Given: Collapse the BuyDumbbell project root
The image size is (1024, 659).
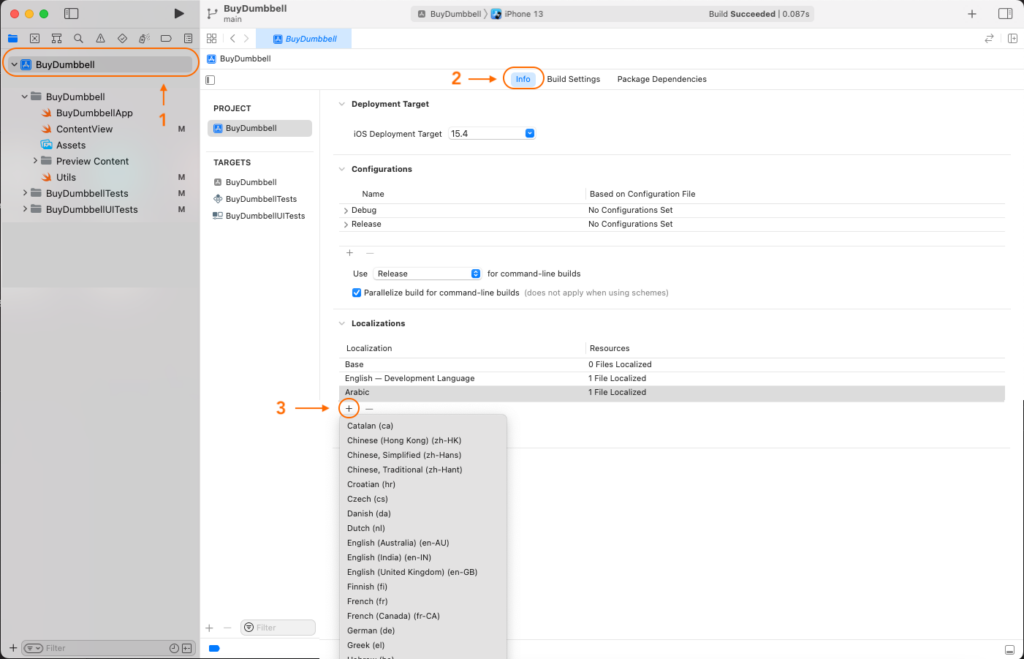Looking at the screenshot, I should coord(14,65).
